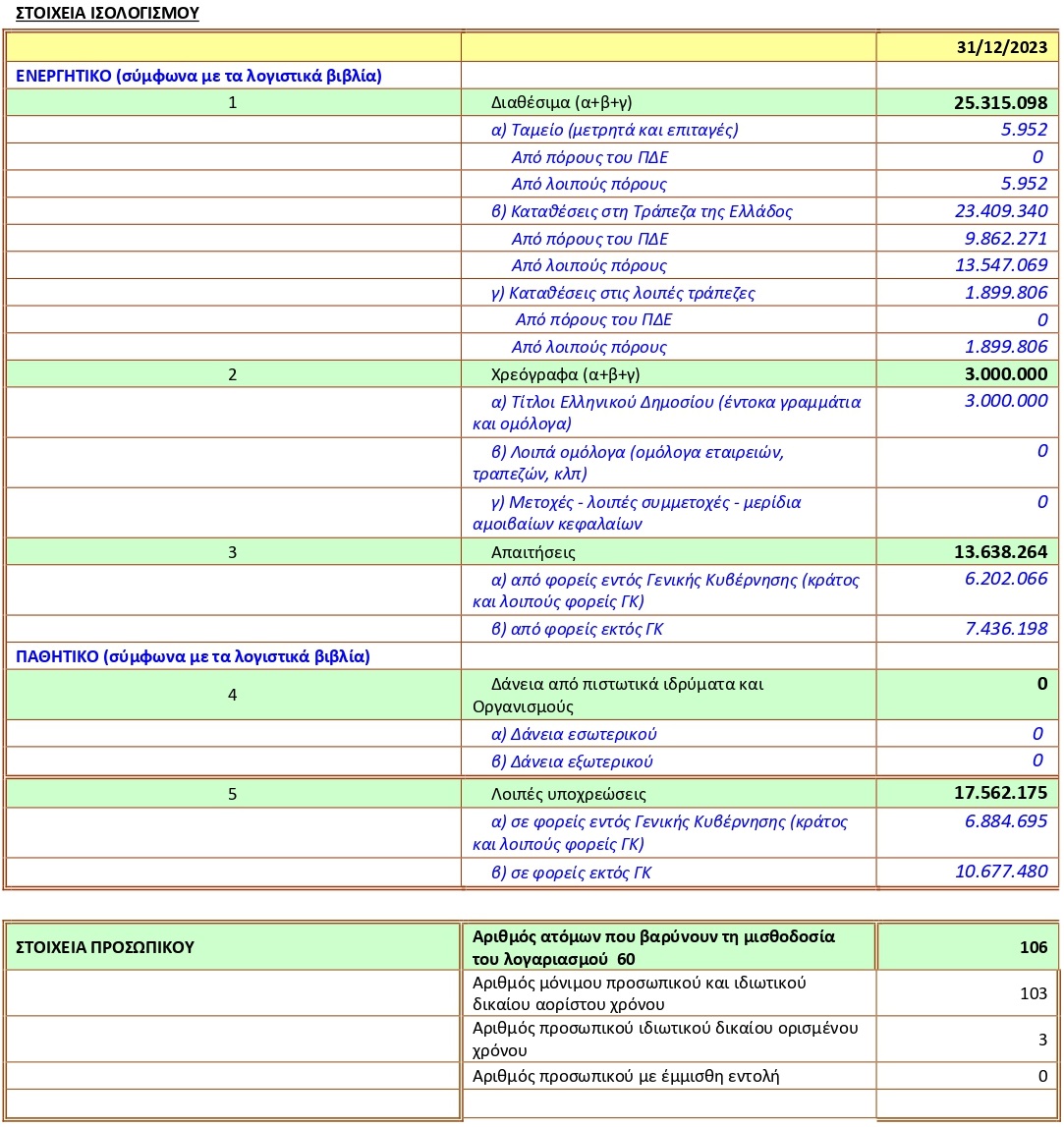Image resolution: width=1064 pixels, height=1127 pixels.
Task: Click the ΠΑΘΗΤΙΚΟ section heading
Action: click(193, 656)
